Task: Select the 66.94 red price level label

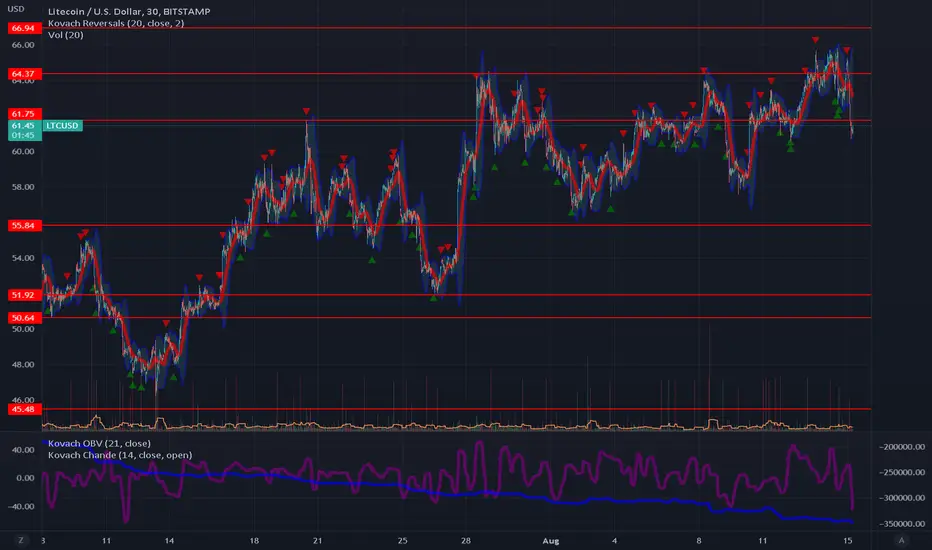Action: pos(24,28)
